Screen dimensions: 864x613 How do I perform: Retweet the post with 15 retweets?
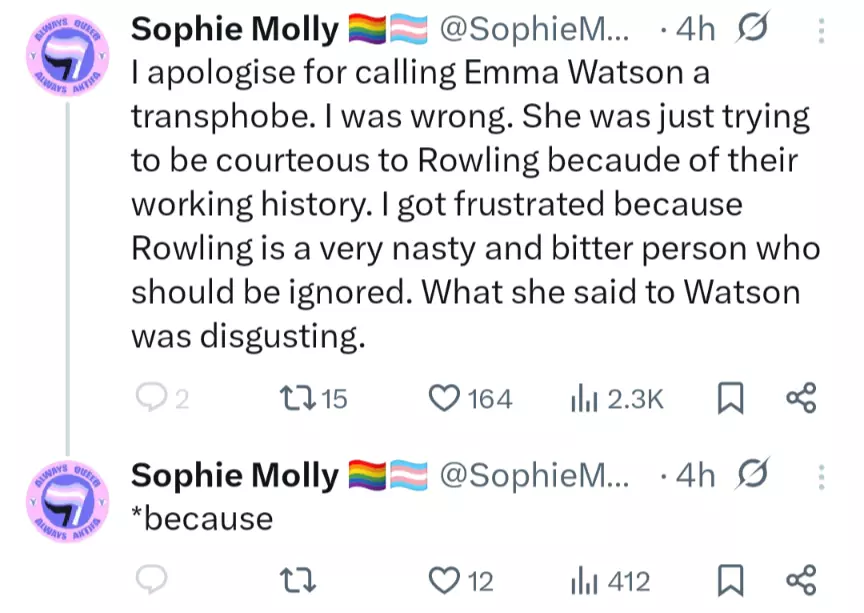click(x=313, y=398)
